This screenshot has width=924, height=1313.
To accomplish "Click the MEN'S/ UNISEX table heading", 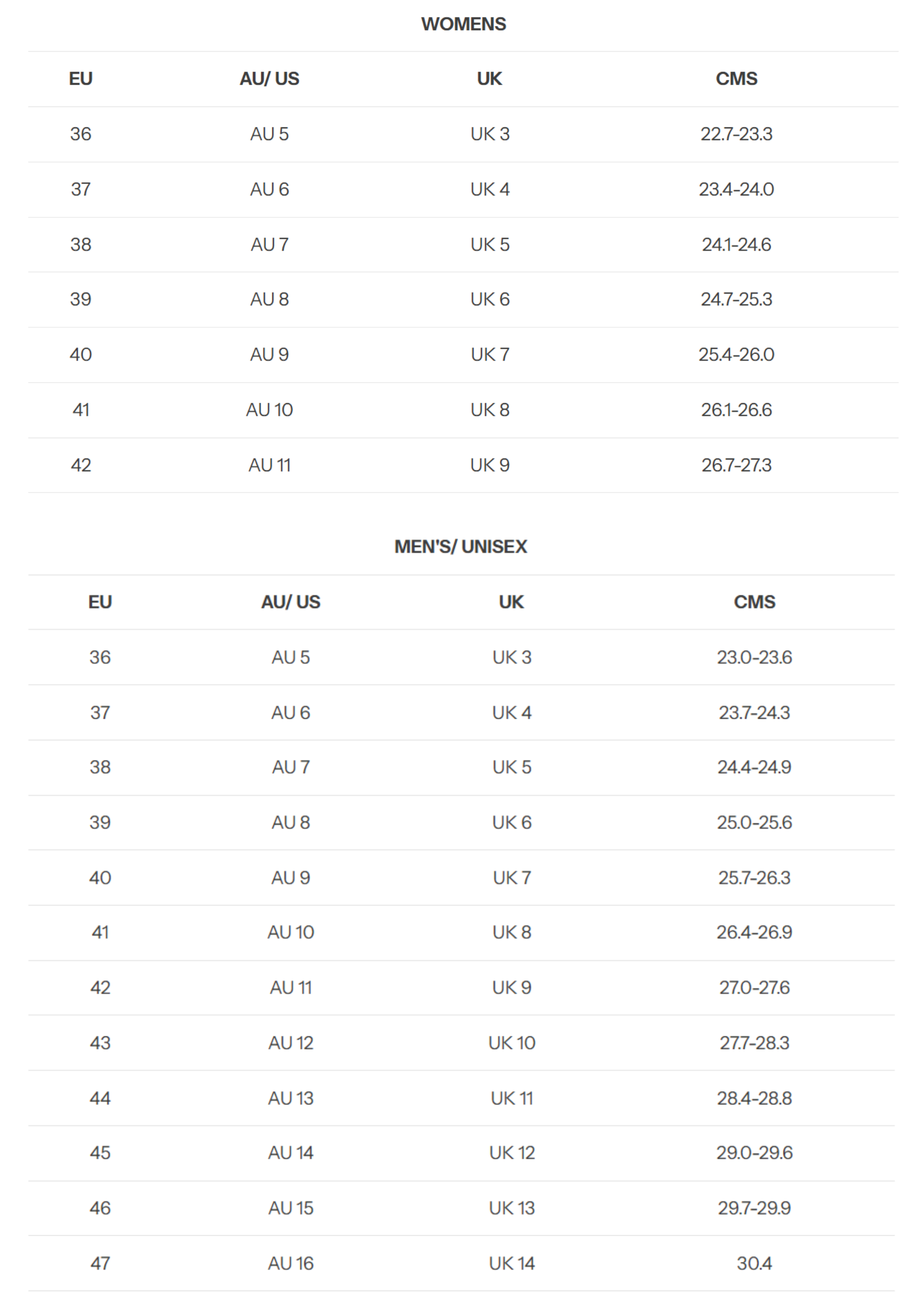I will 460,547.
